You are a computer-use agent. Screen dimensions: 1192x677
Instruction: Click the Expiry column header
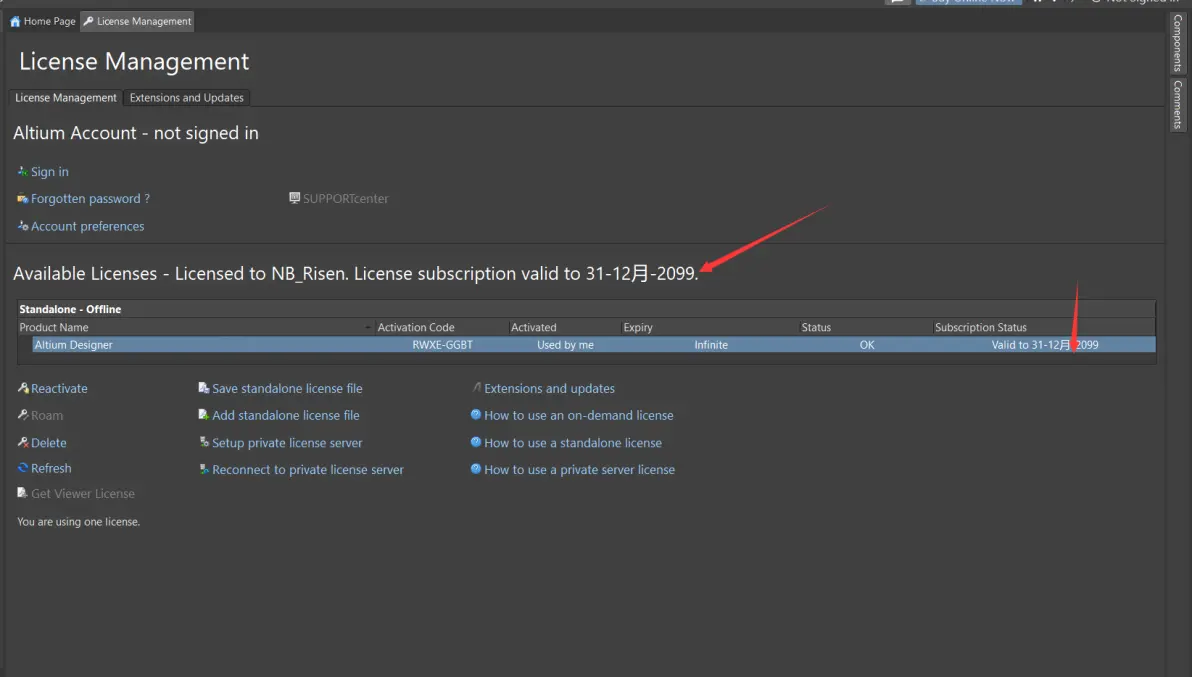coord(709,327)
